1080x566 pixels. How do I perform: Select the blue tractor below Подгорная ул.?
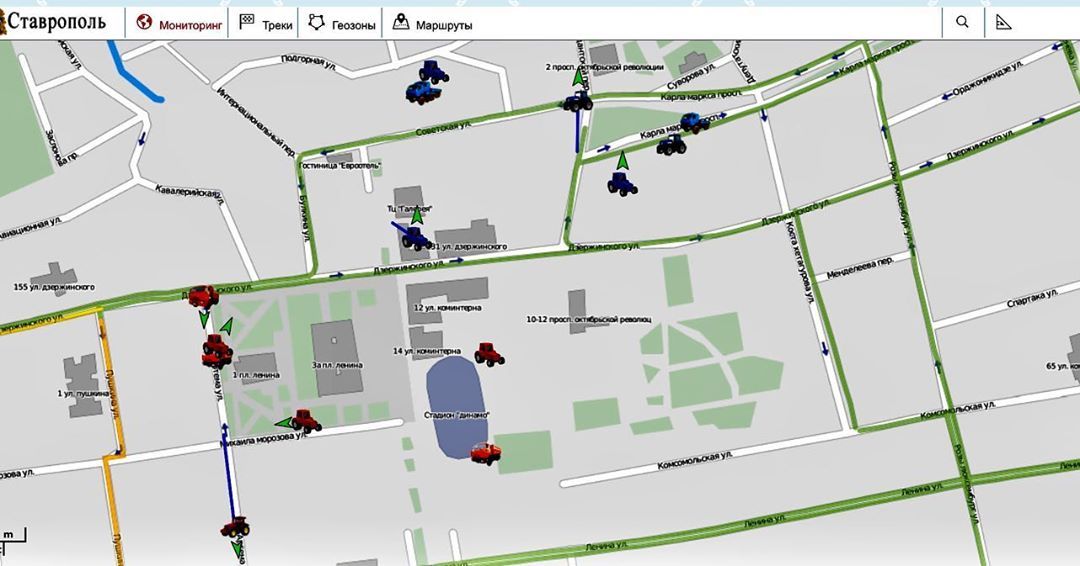point(433,70)
